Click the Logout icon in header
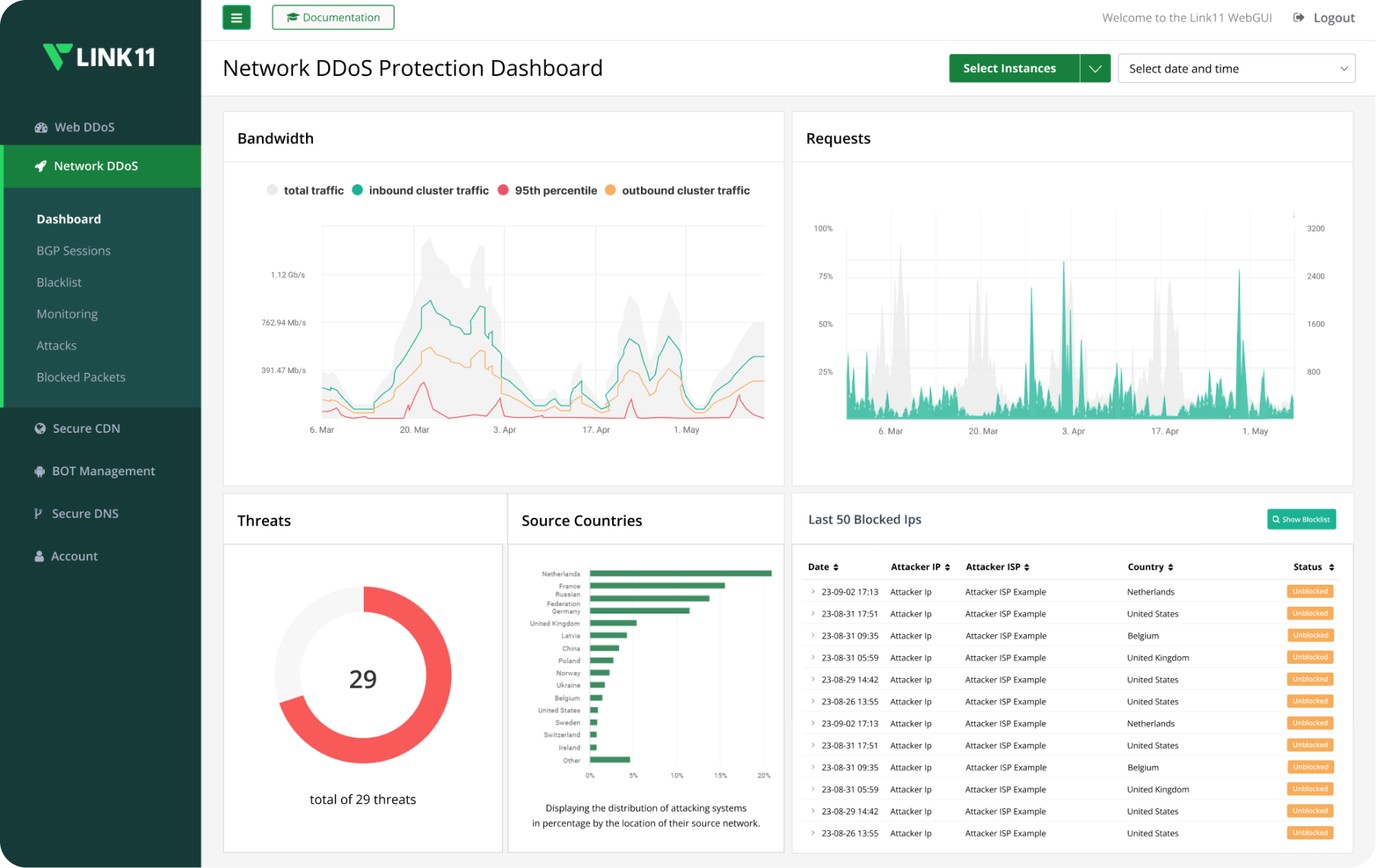This screenshot has width=1376, height=868. coord(1299,17)
